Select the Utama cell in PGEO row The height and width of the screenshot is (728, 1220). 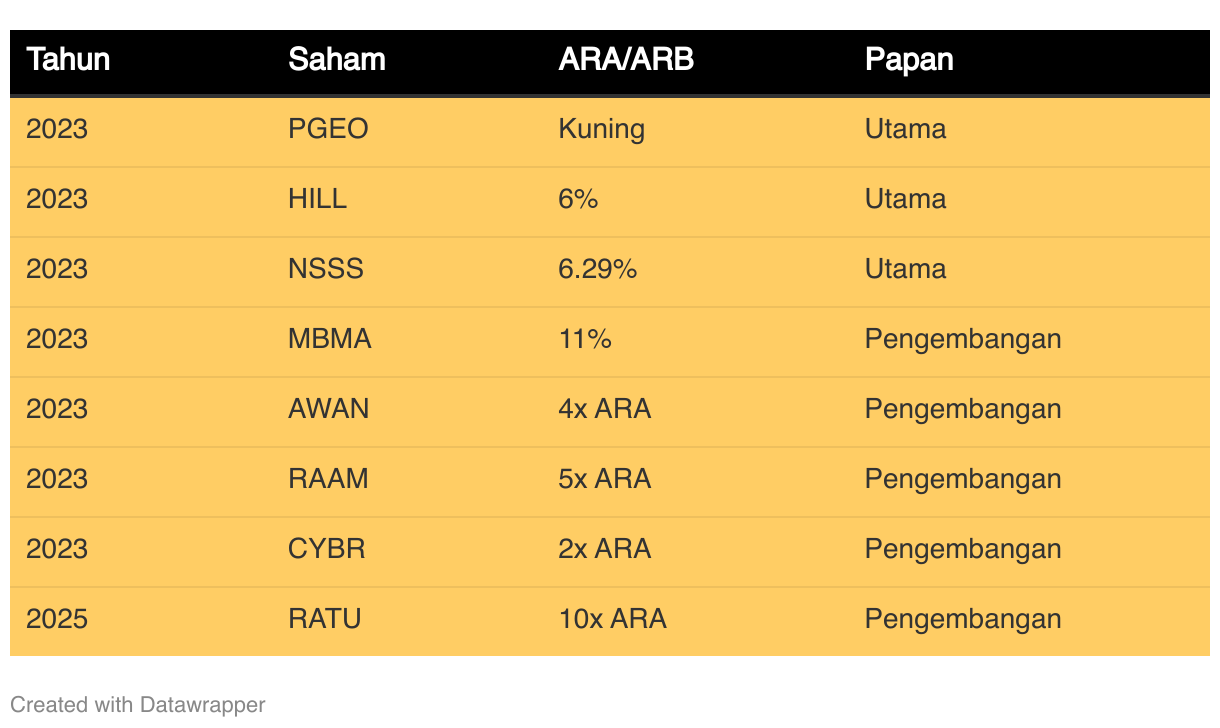(x=905, y=129)
